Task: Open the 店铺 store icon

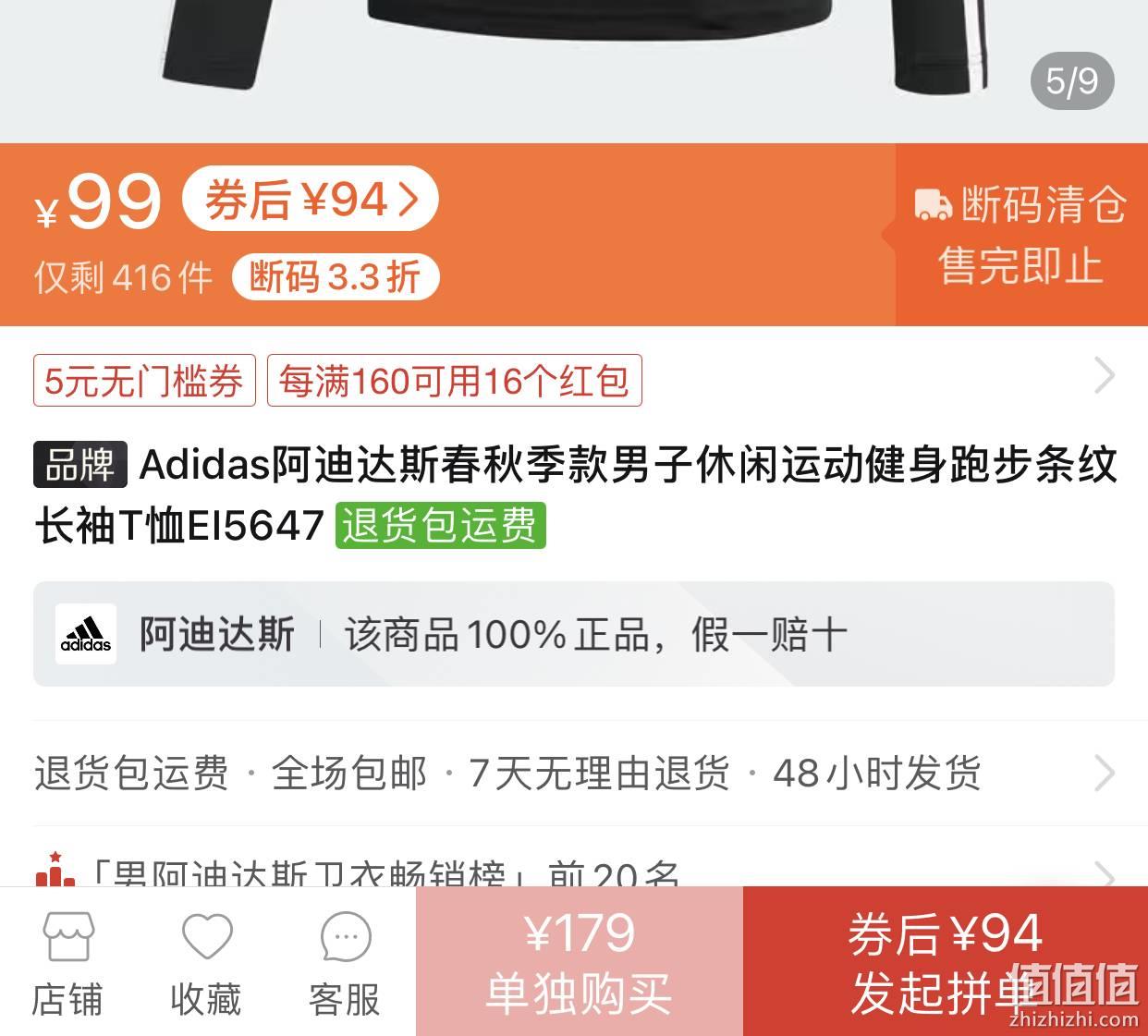Action: (68, 937)
